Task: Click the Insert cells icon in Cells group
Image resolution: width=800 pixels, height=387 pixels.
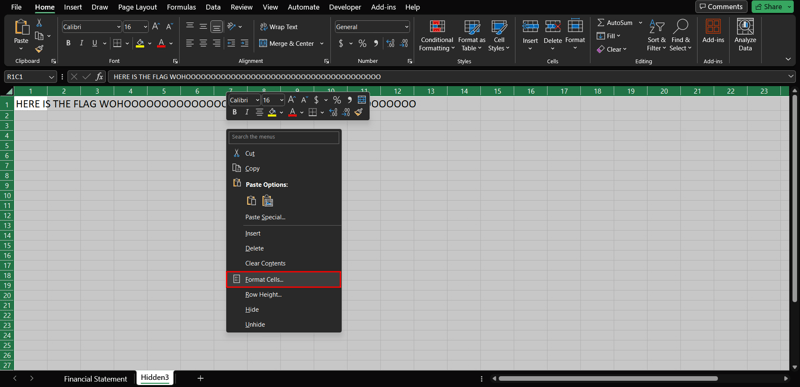Action: pyautogui.click(x=530, y=27)
